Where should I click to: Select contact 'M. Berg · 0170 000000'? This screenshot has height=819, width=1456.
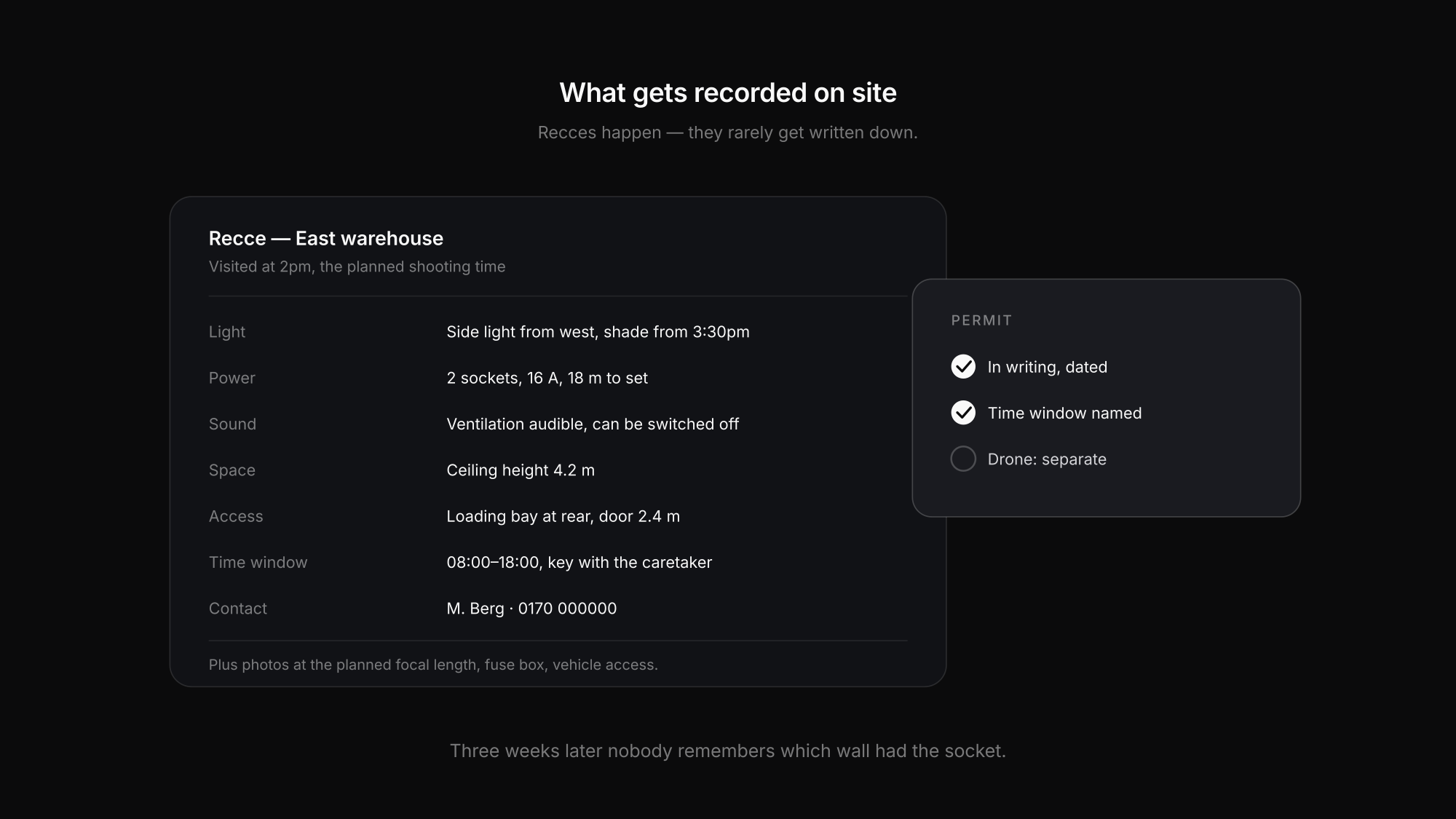click(x=531, y=609)
